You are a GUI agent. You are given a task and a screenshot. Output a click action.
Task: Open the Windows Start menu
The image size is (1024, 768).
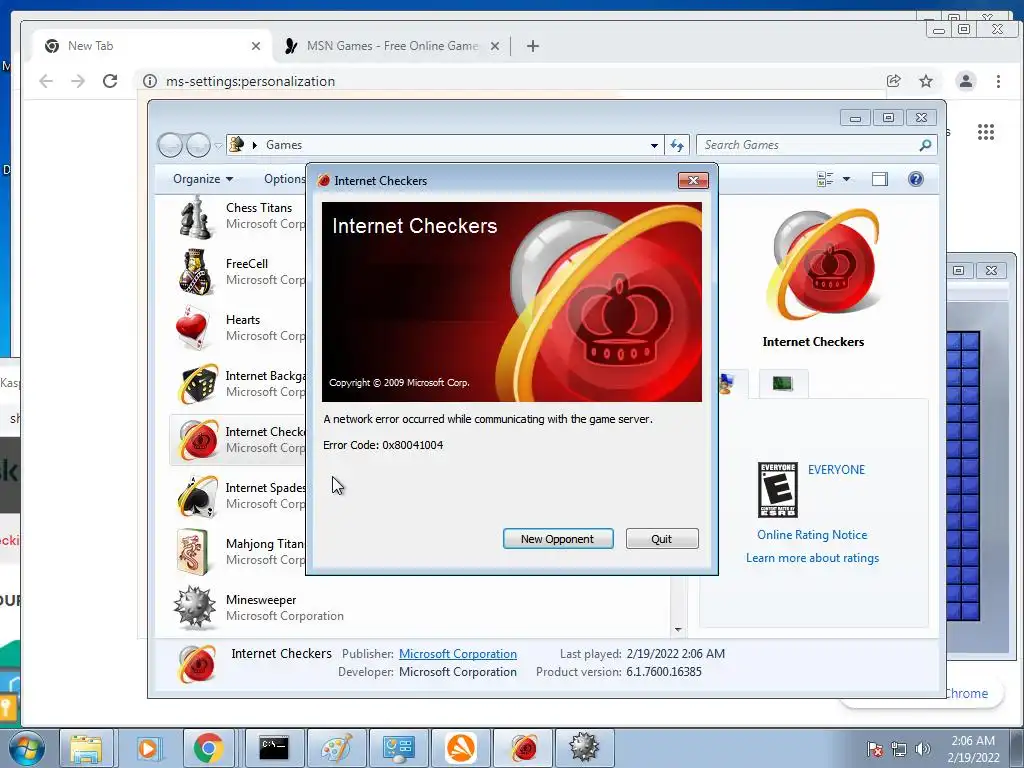(26, 748)
